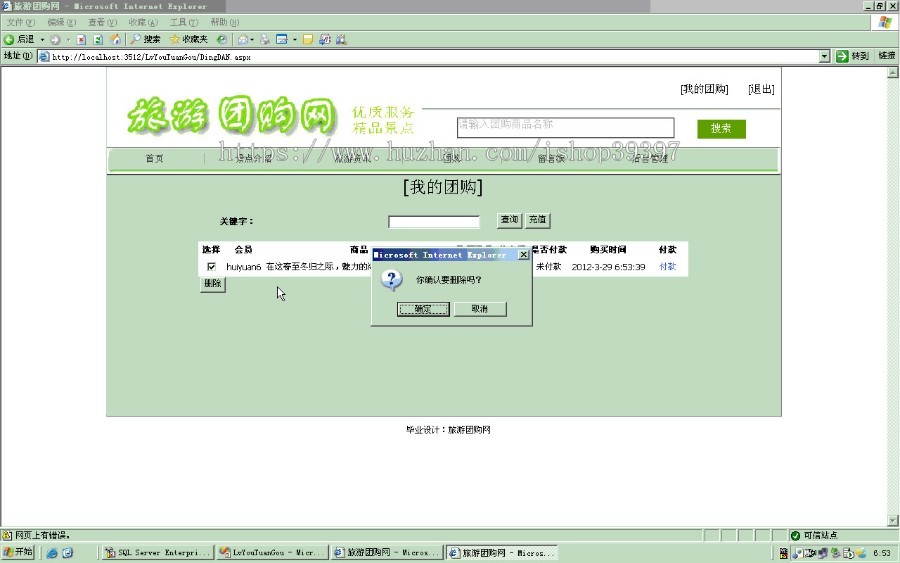Open the View (查看) menu
The width and height of the screenshot is (900, 563).
tap(102, 22)
